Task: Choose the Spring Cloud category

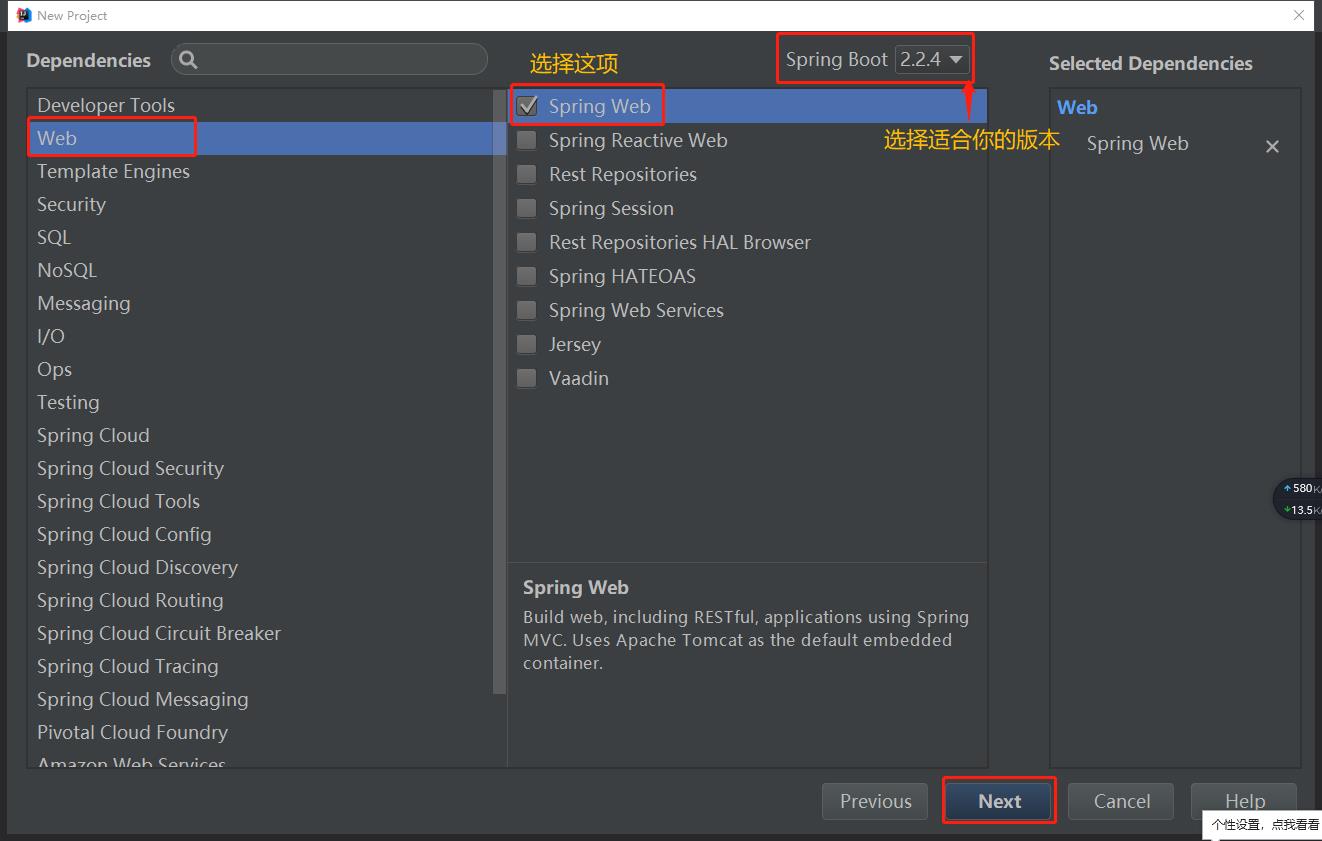Action: [x=261, y=435]
